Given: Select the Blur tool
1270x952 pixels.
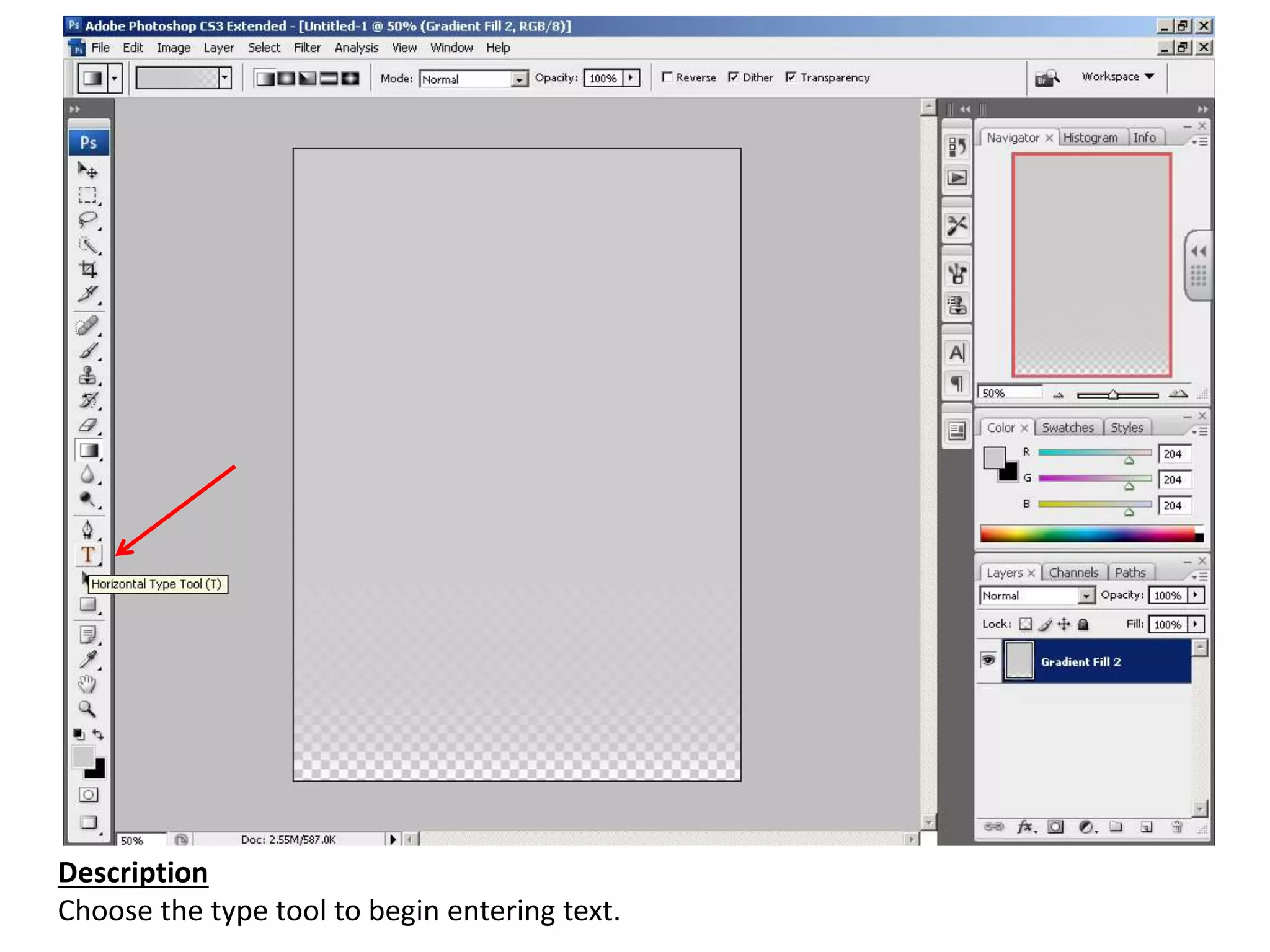Looking at the screenshot, I should pos(88,475).
